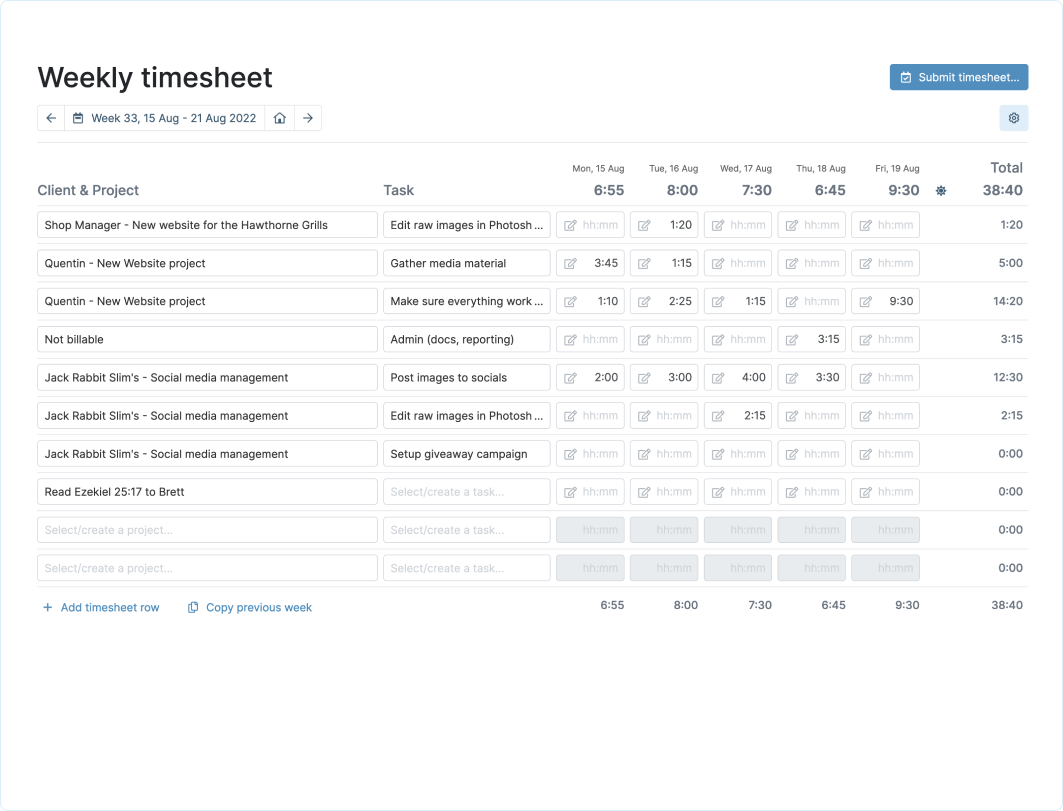
Task: Click Tuesday's empty hh:mm cell for Setup giveaway
Action: click(x=664, y=453)
